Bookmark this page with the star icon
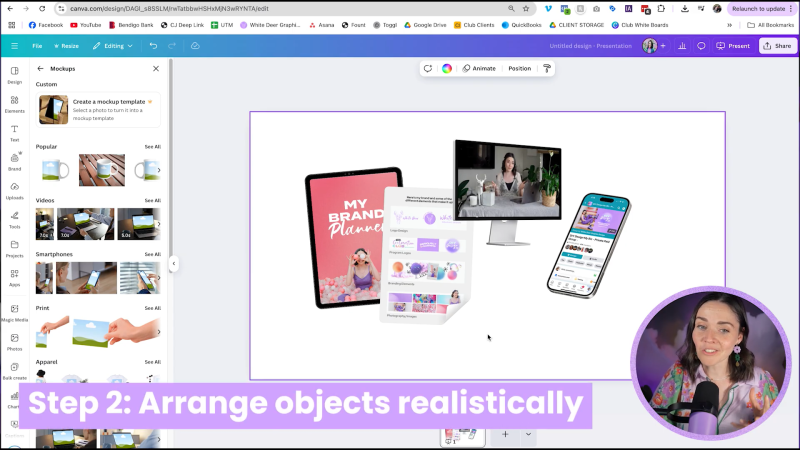Viewport: 800px width, 450px height. [526, 9]
